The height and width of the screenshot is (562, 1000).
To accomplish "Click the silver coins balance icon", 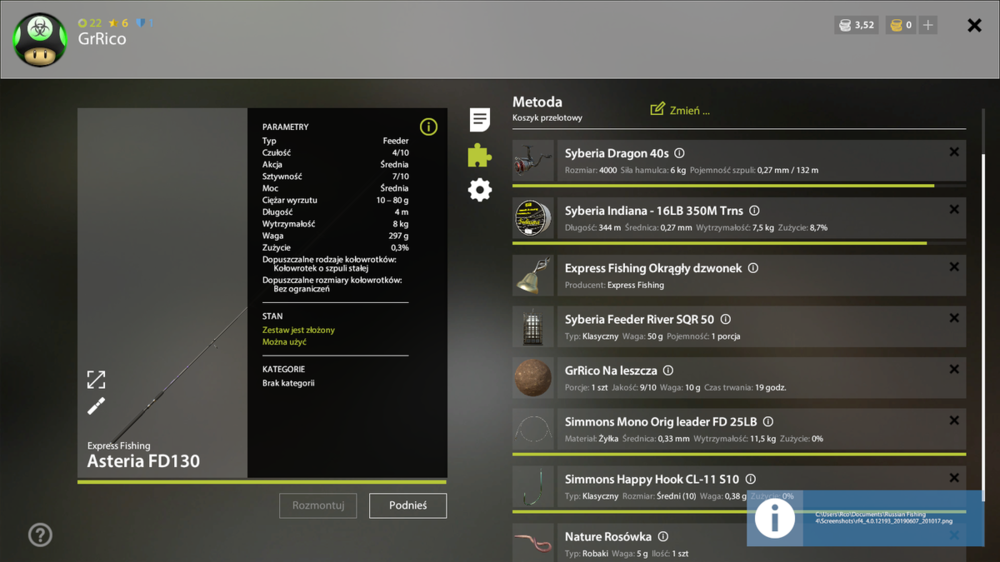I will click(x=845, y=25).
